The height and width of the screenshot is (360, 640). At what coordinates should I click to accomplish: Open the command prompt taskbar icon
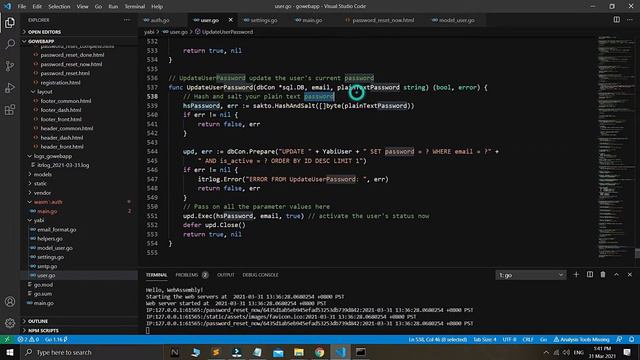tap(360, 352)
